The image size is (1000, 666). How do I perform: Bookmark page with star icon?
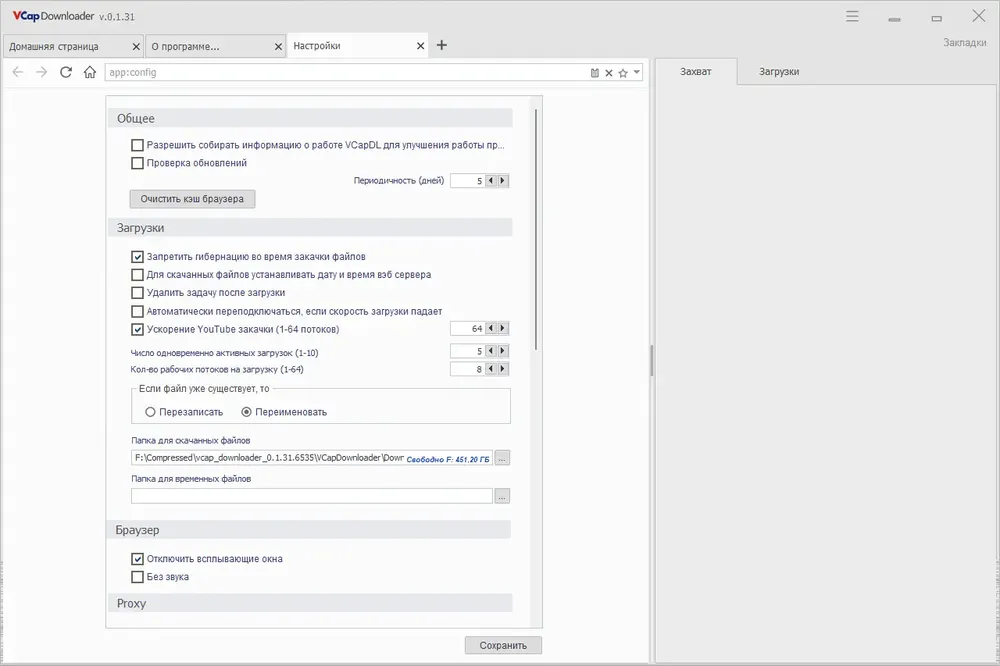coord(623,73)
